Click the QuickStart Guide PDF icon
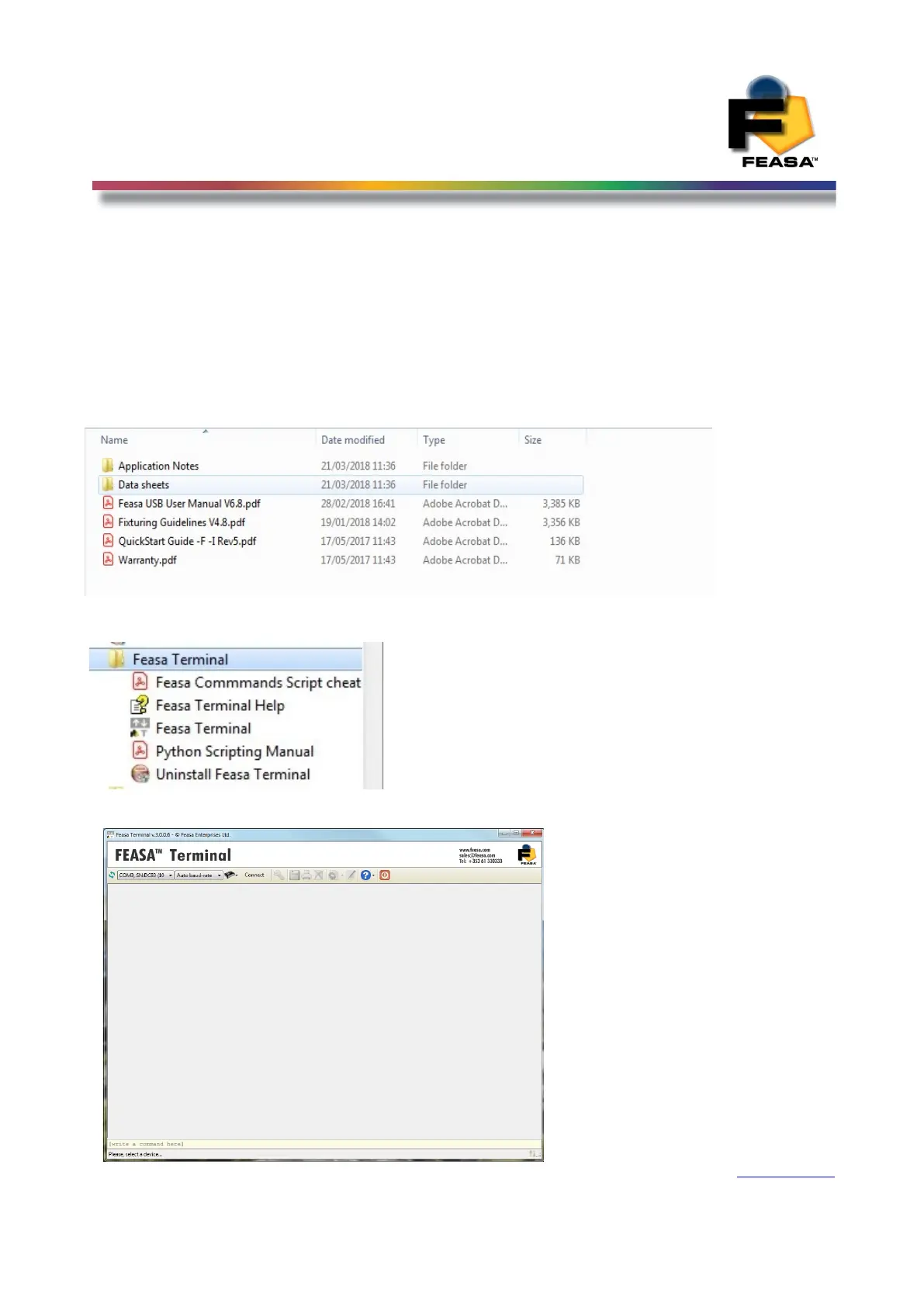The image size is (924, 1307). coord(109,540)
